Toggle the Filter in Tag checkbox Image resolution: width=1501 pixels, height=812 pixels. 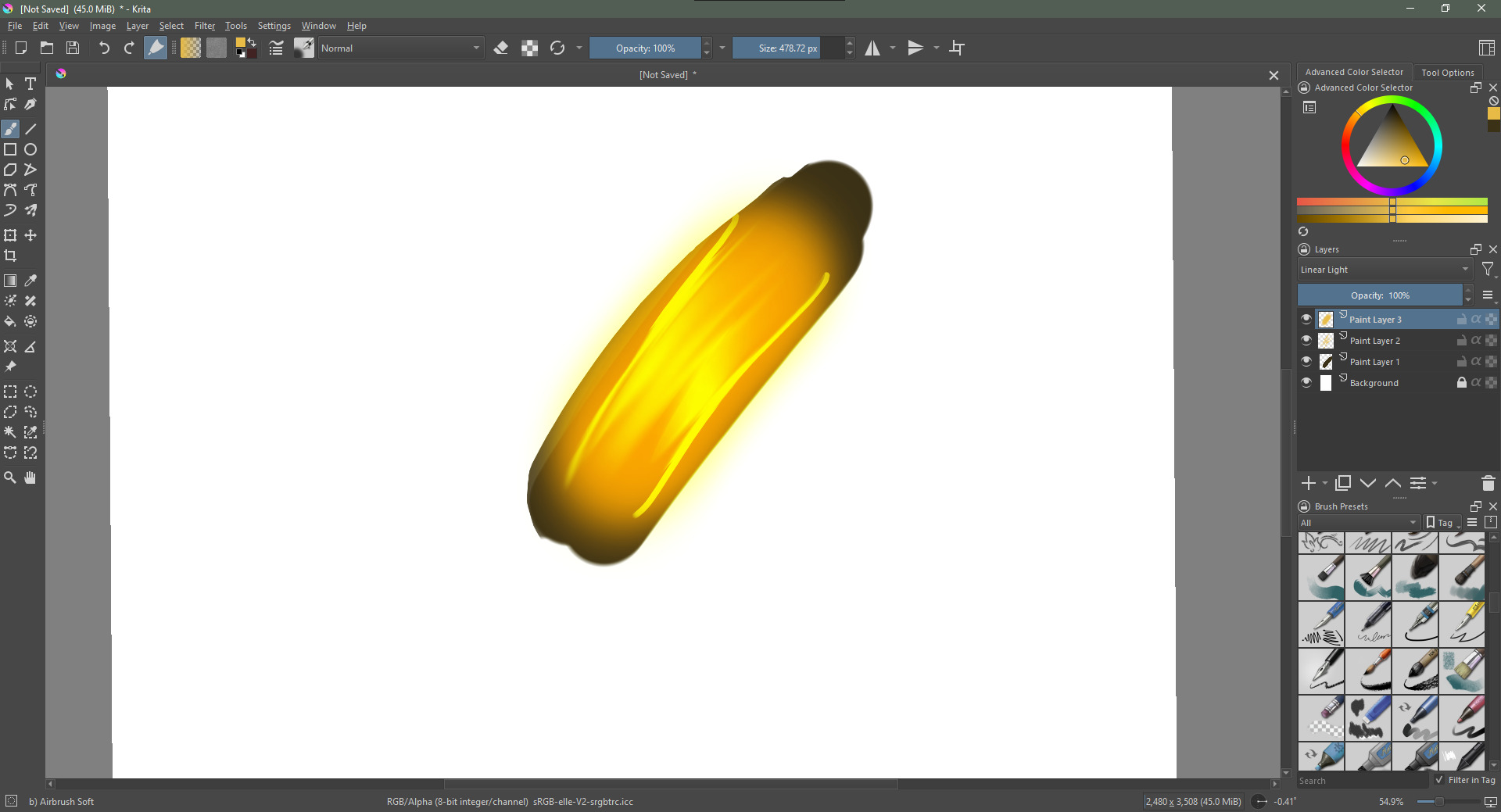click(x=1439, y=779)
